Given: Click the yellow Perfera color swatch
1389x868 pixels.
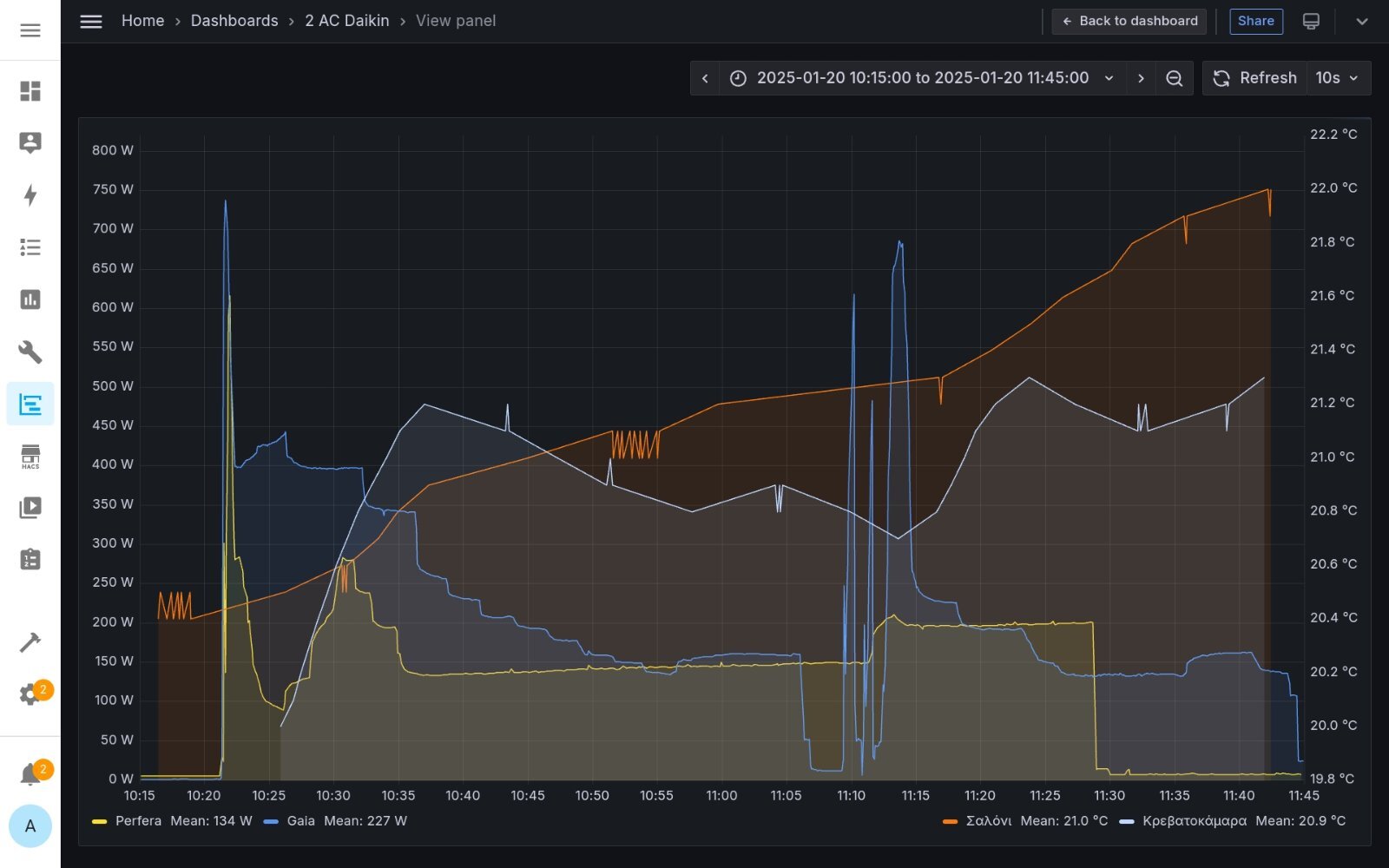Looking at the screenshot, I should [x=99, y=821].
